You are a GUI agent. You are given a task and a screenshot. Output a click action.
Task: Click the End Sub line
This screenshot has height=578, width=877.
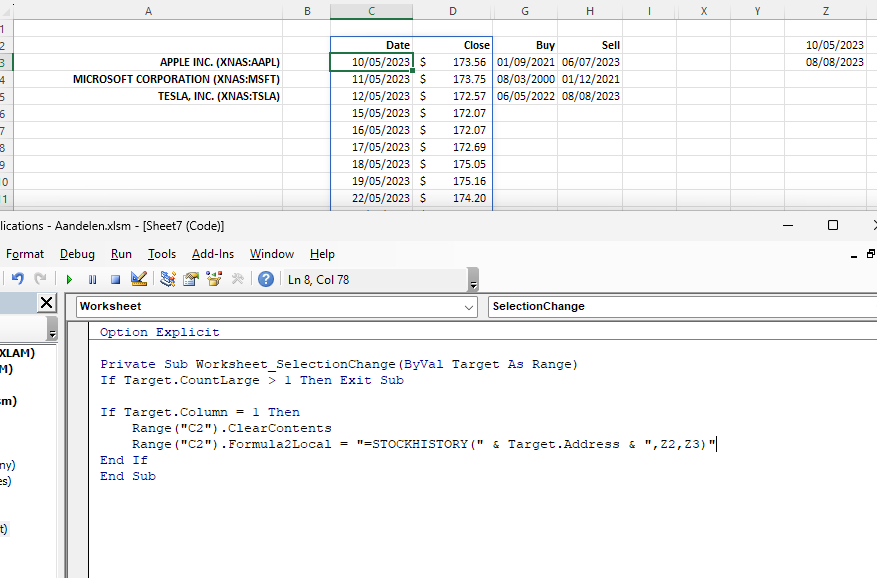click(x=128, y=476)
